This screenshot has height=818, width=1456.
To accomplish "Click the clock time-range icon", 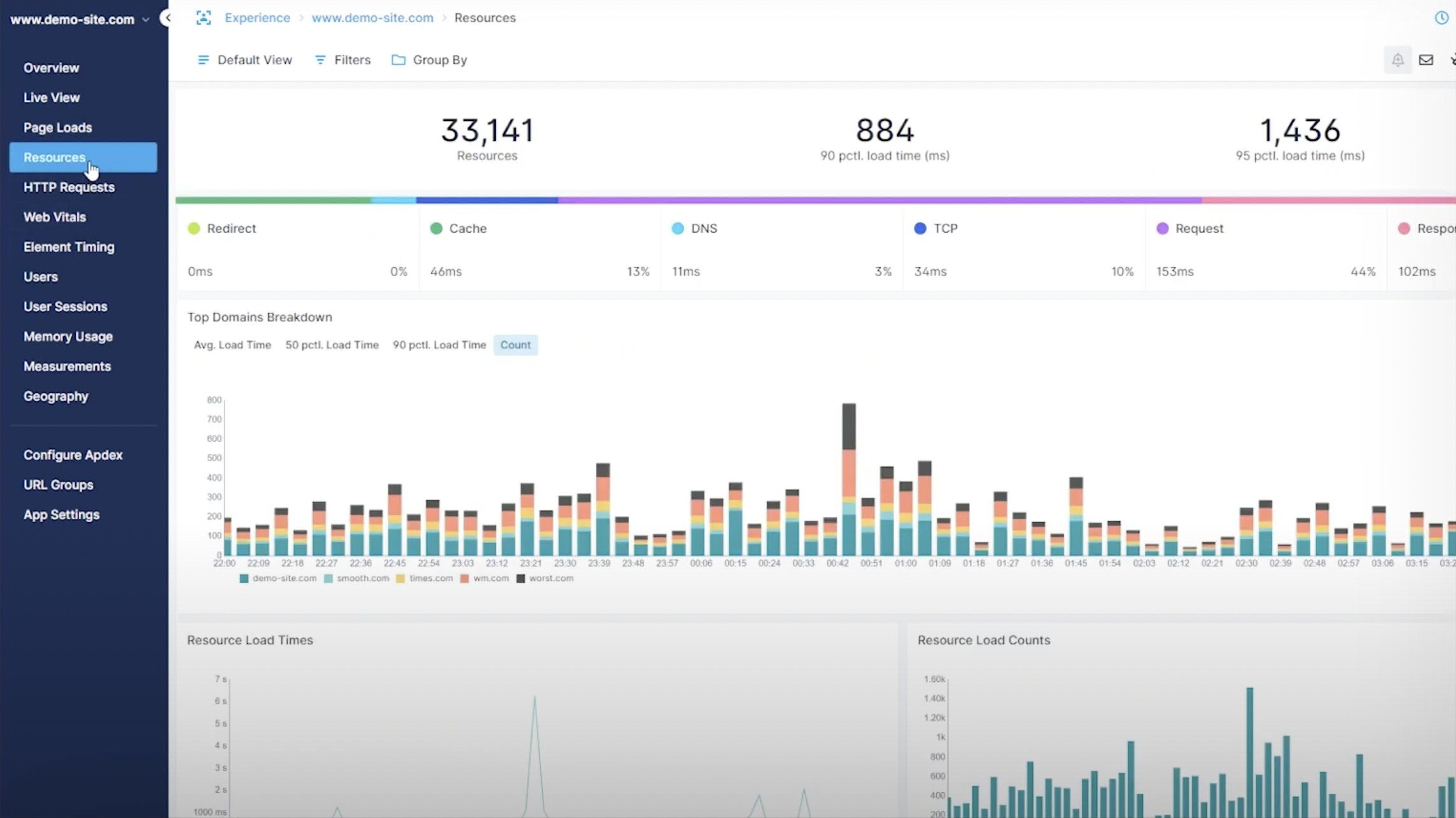I will [1441, 18].
